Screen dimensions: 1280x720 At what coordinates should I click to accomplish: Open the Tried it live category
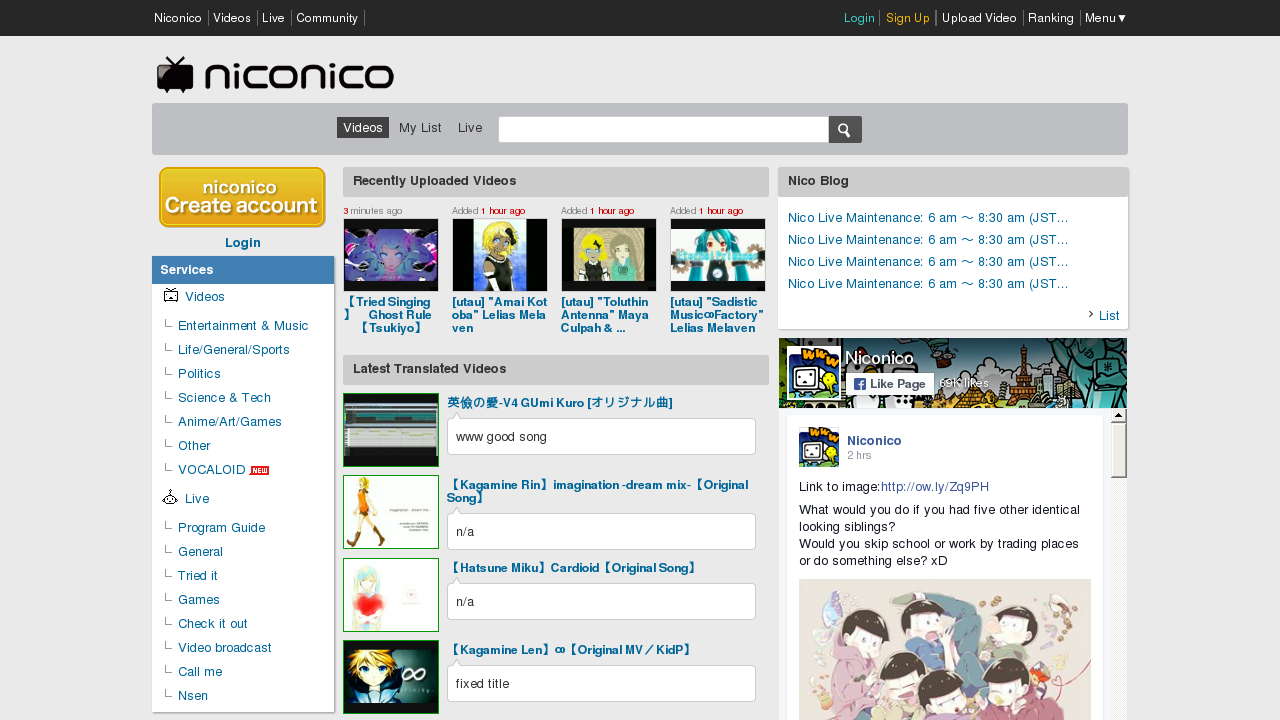198,576
